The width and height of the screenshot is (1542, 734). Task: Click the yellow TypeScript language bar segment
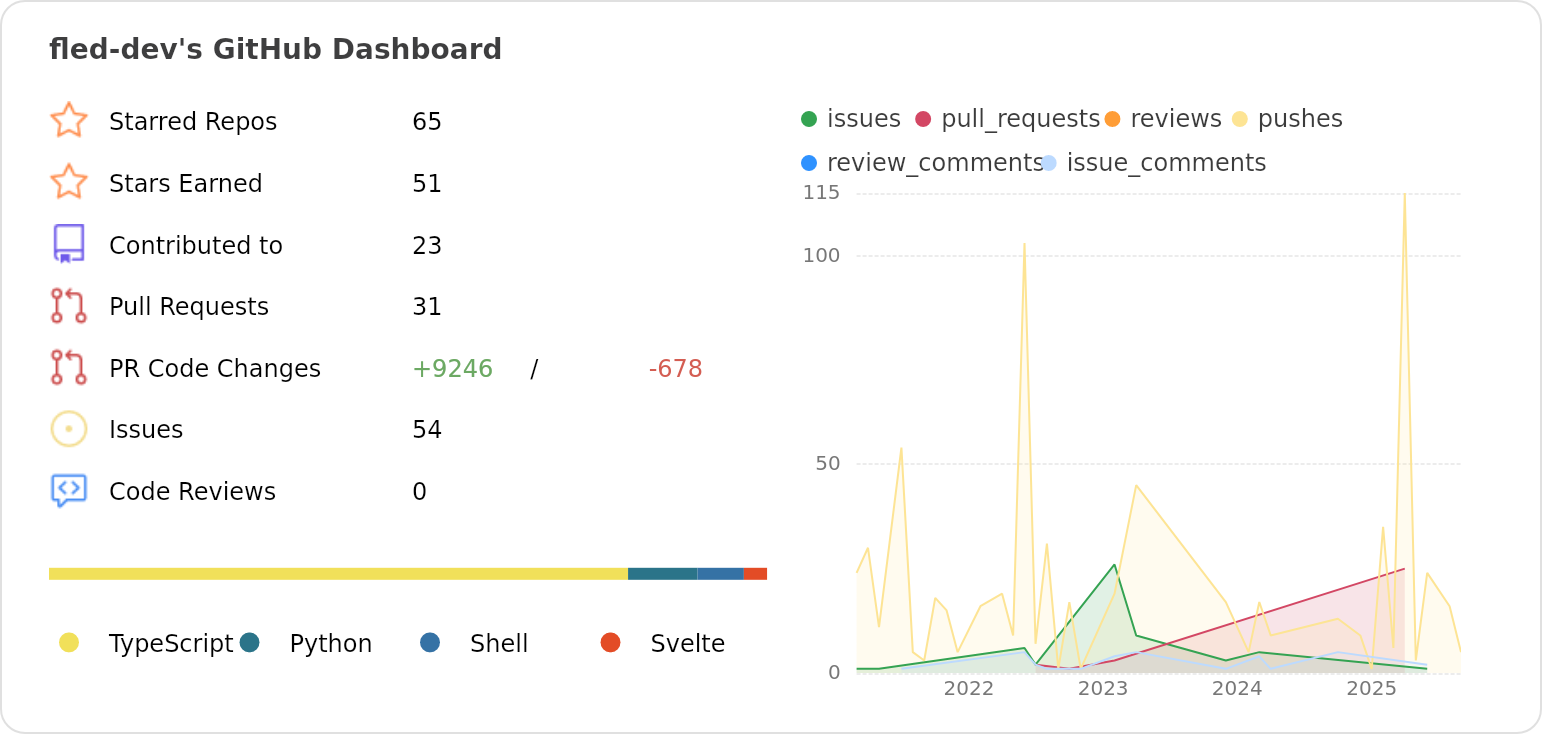pyautogui.click(x=338, y=574)
